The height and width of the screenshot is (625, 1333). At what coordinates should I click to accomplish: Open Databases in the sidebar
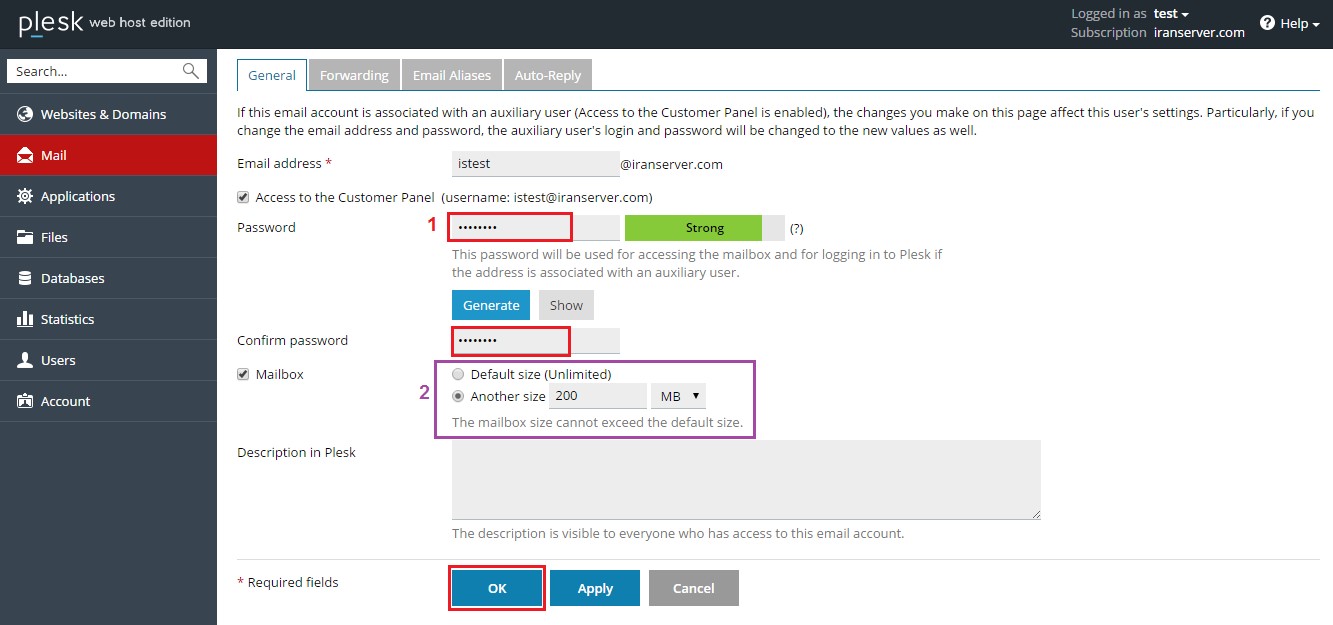click(108, 278)
